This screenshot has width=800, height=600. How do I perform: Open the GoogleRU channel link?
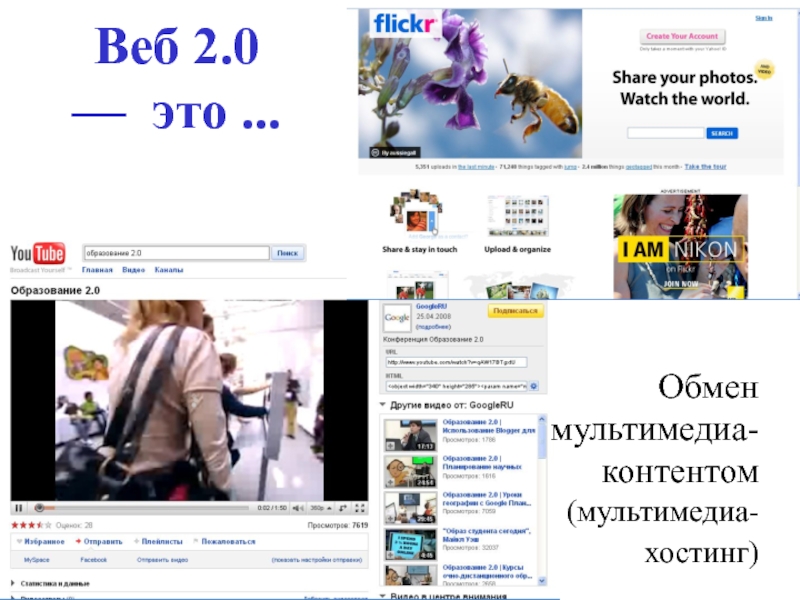431,307
